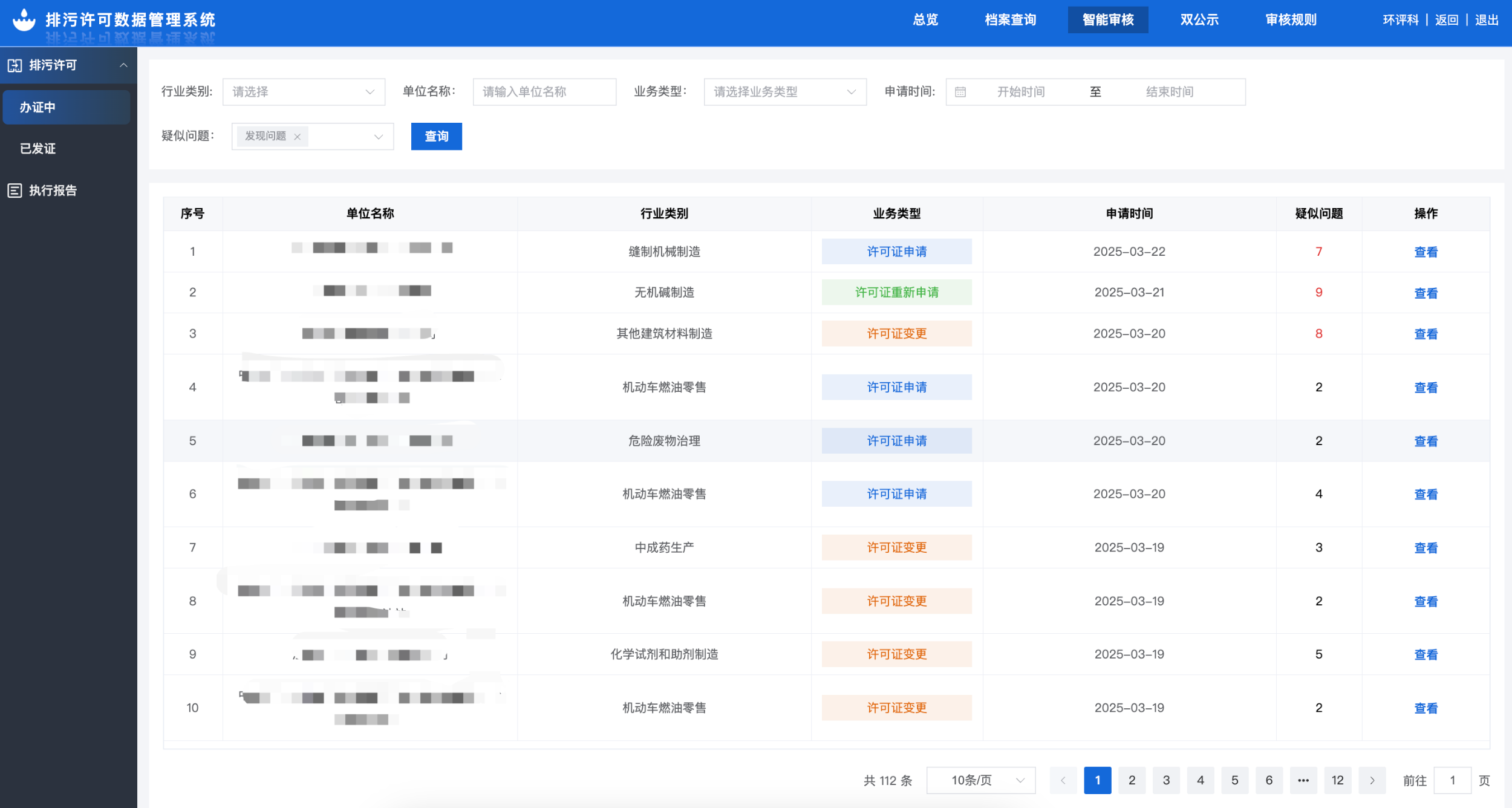The width and height of the screenshot is (1512, 808).
Task: Go to next page with right arrow
Action: pos(1372,780)
